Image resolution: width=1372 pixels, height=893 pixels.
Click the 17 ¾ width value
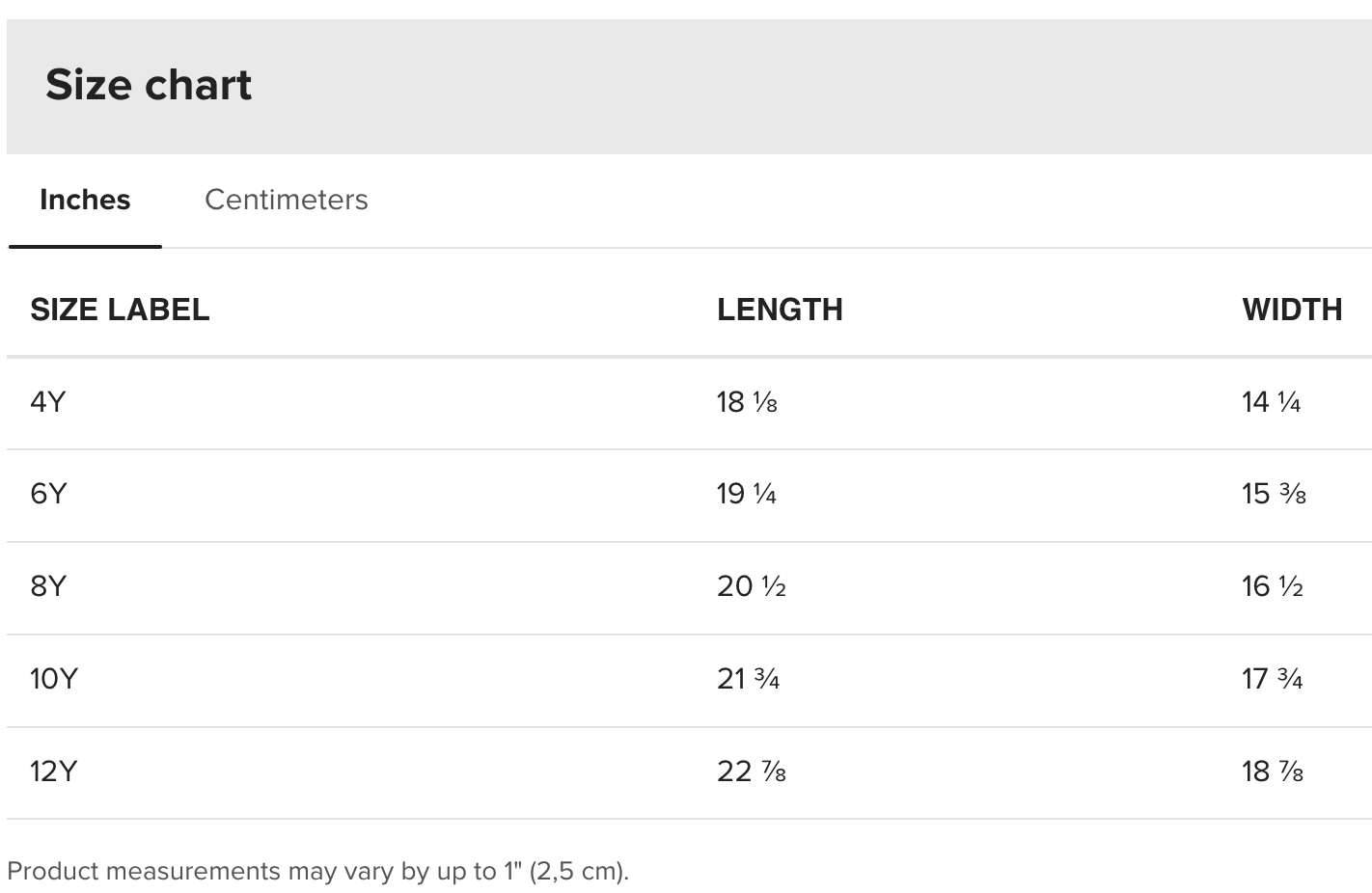[1273, 679]
